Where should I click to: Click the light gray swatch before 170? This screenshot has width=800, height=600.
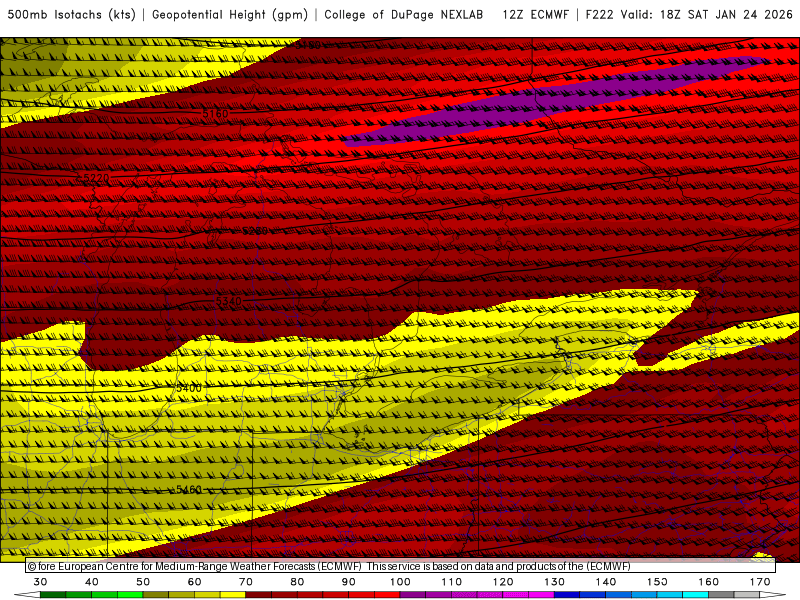pos(747,595)
